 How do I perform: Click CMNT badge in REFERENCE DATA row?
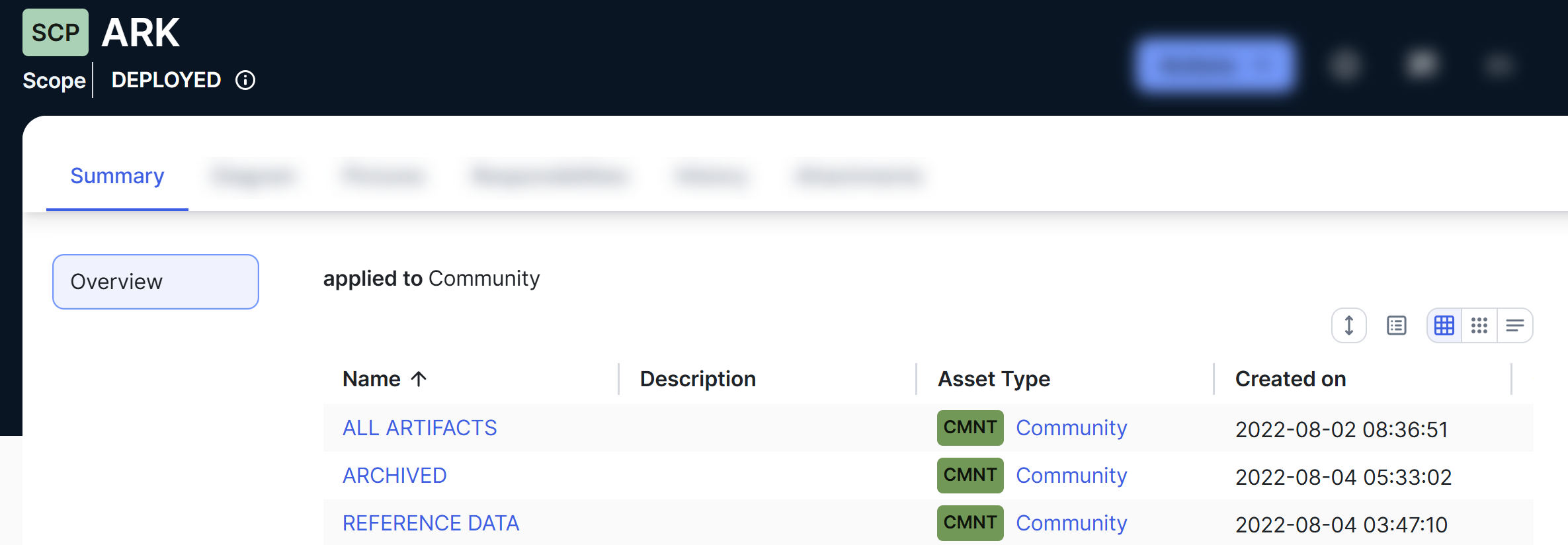pyautogui.click(x=970, y=523)
